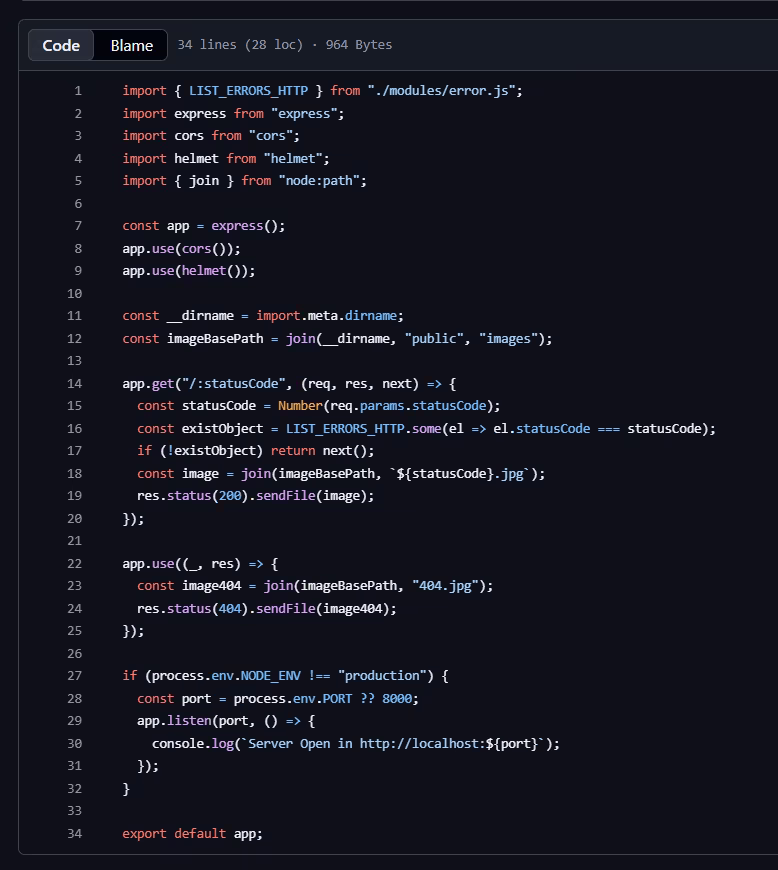Click imageBasePath variable on line 12
The height and width of the screenshot is (870, 778).
coord(215,338)
